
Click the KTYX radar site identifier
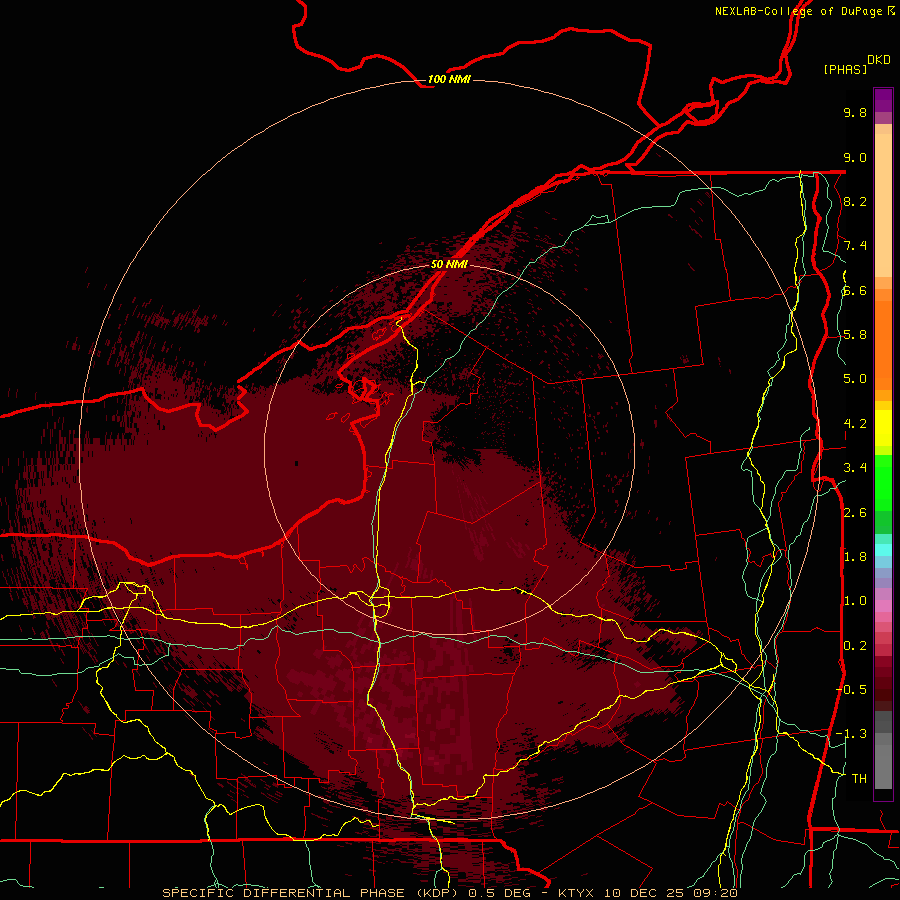(x=577, y=893)
